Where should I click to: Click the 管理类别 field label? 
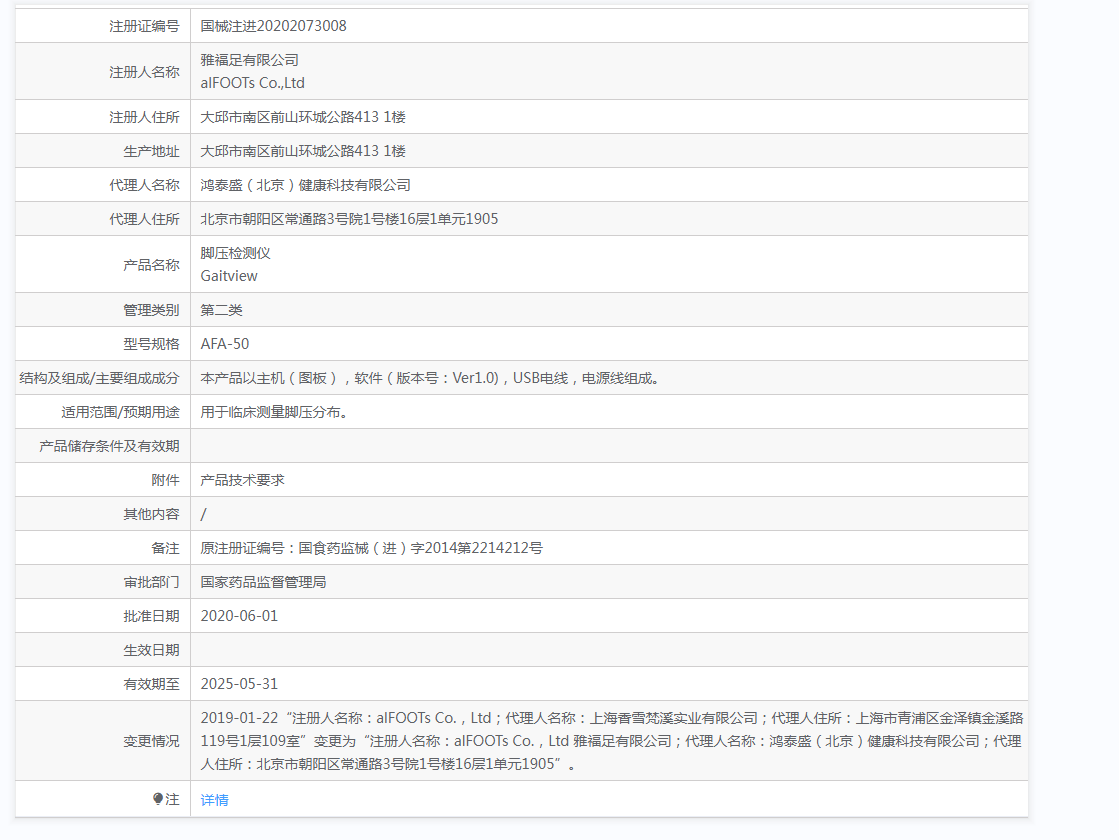tap(151, 310)
